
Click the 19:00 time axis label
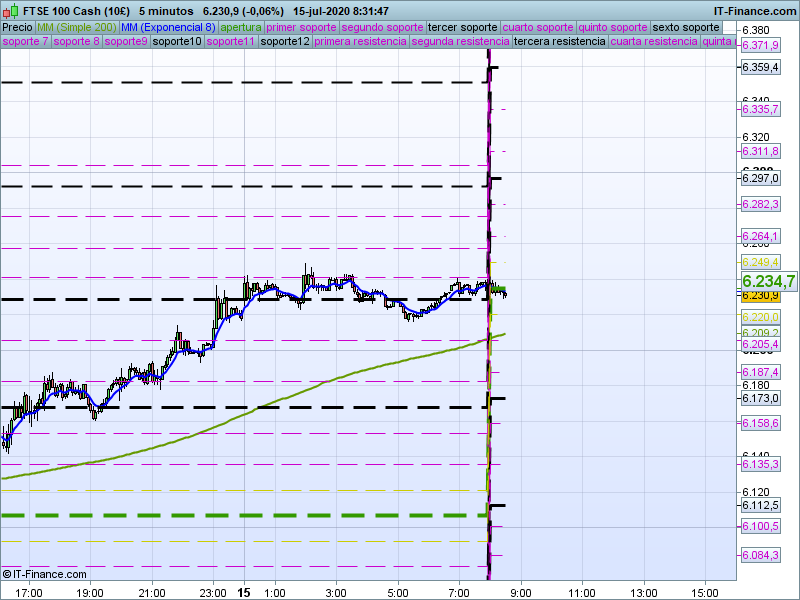coord(90,593)
